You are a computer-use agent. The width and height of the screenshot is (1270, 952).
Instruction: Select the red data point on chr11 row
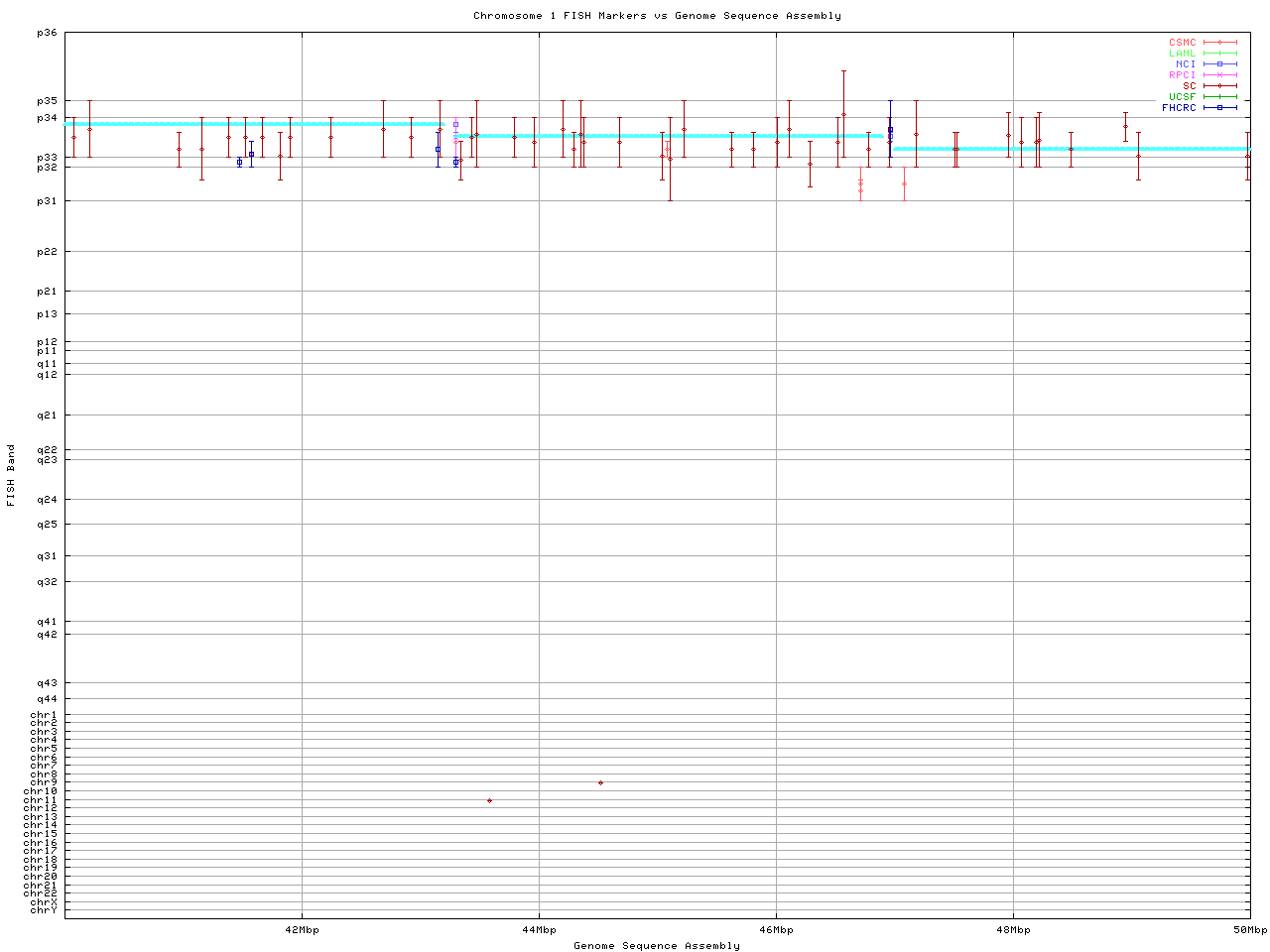tap(489, 800)
